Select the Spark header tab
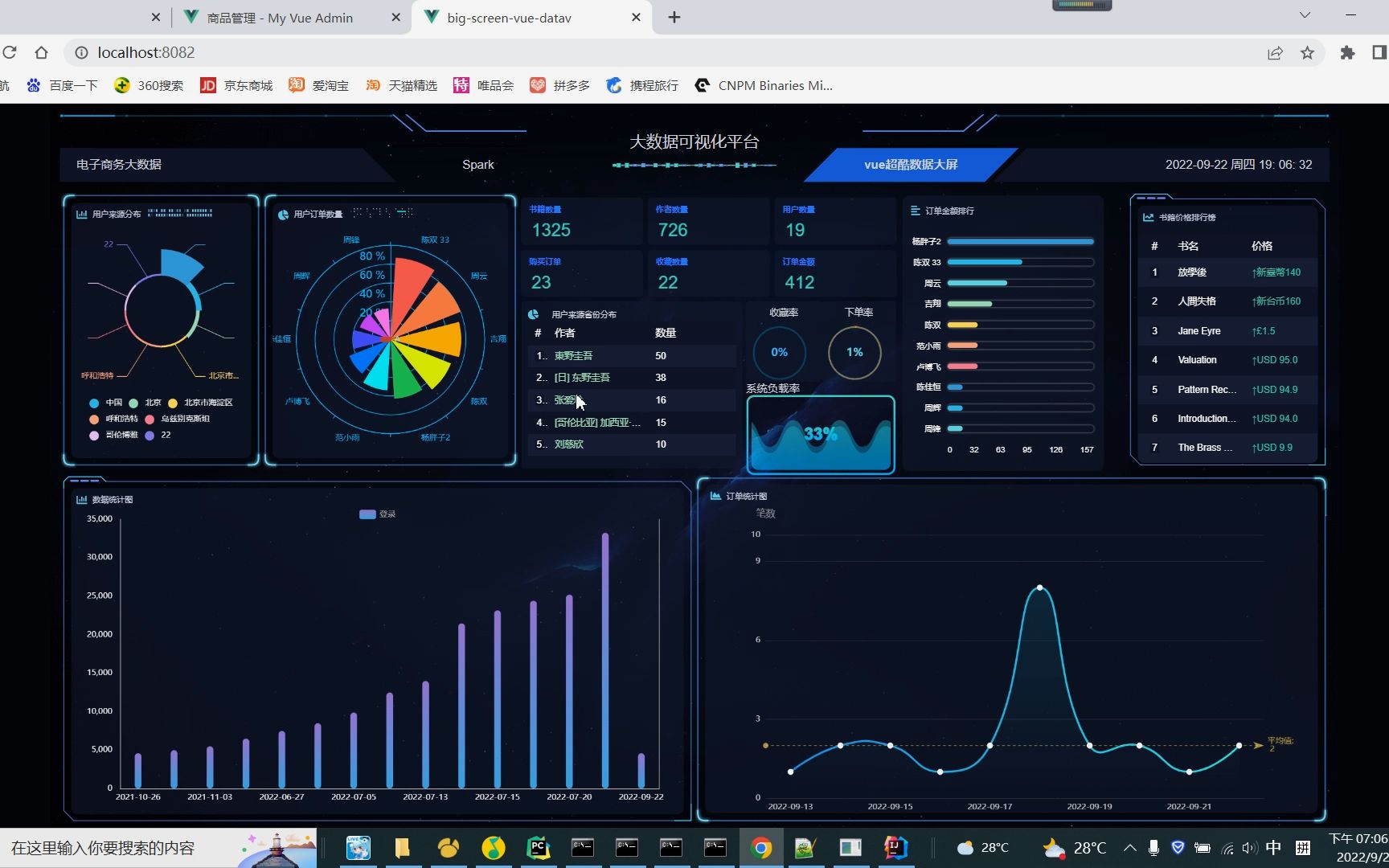This screenshot has width=1389, height=868. point(478,165)
